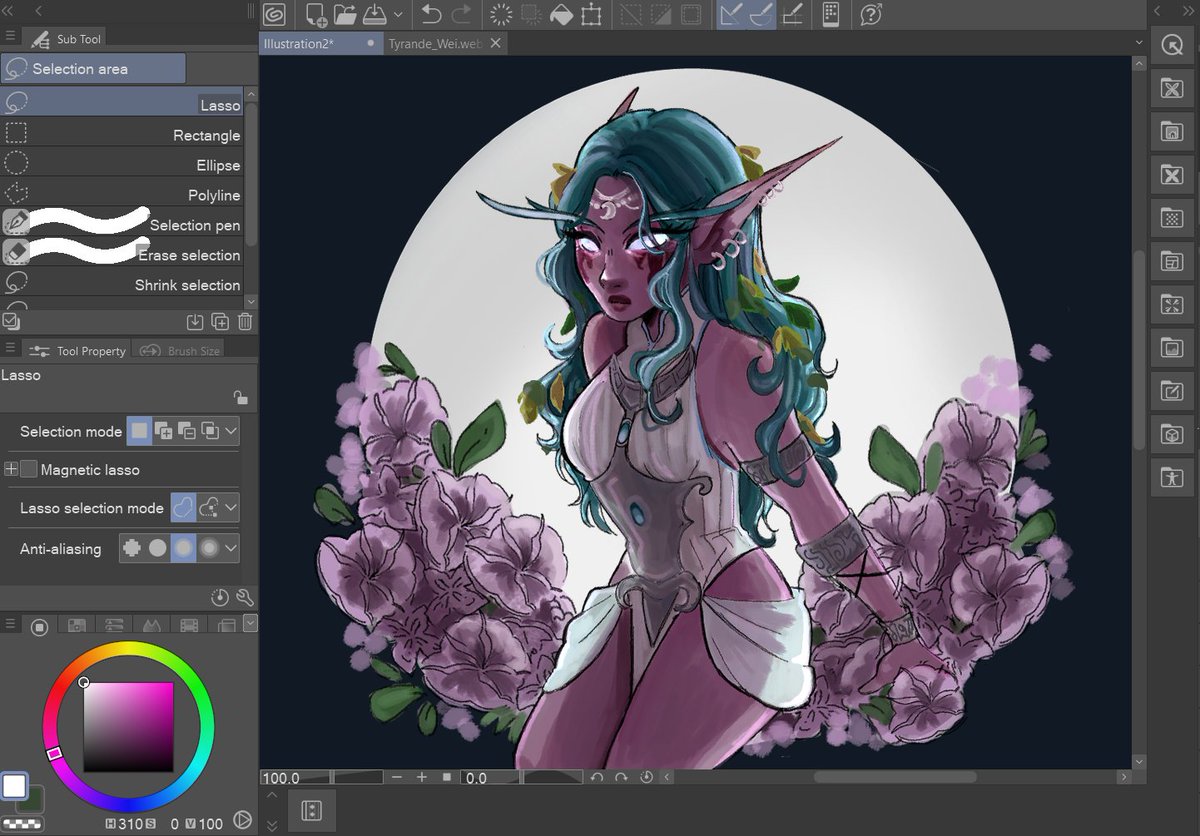Expand the Magnetic lasso settings

[11, 469]
